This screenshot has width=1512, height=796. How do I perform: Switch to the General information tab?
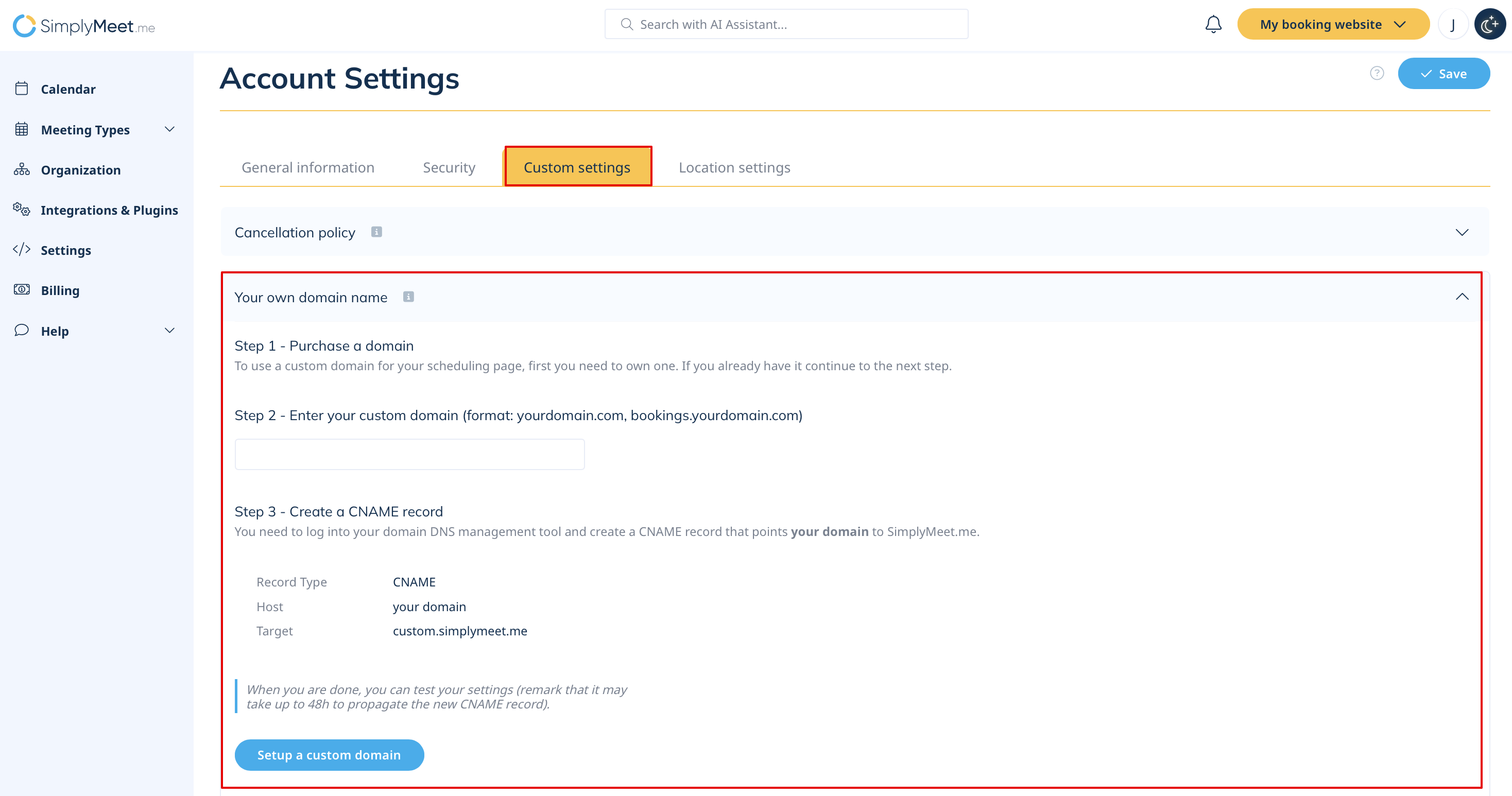click(307, 168)
